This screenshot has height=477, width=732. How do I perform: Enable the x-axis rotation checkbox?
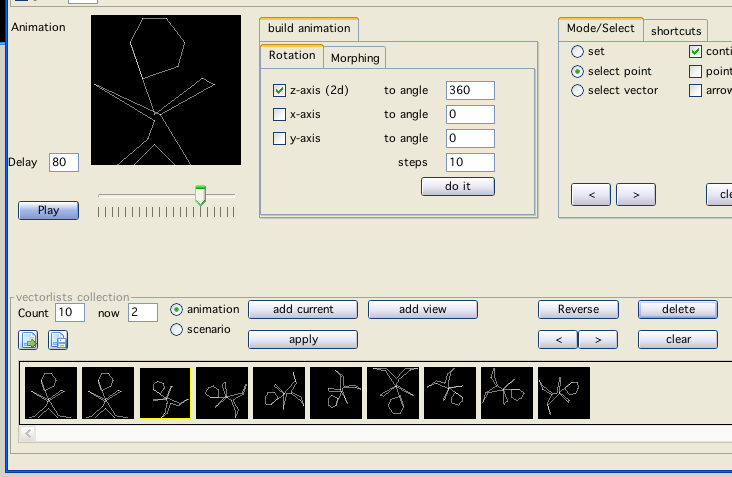point(280,114)
